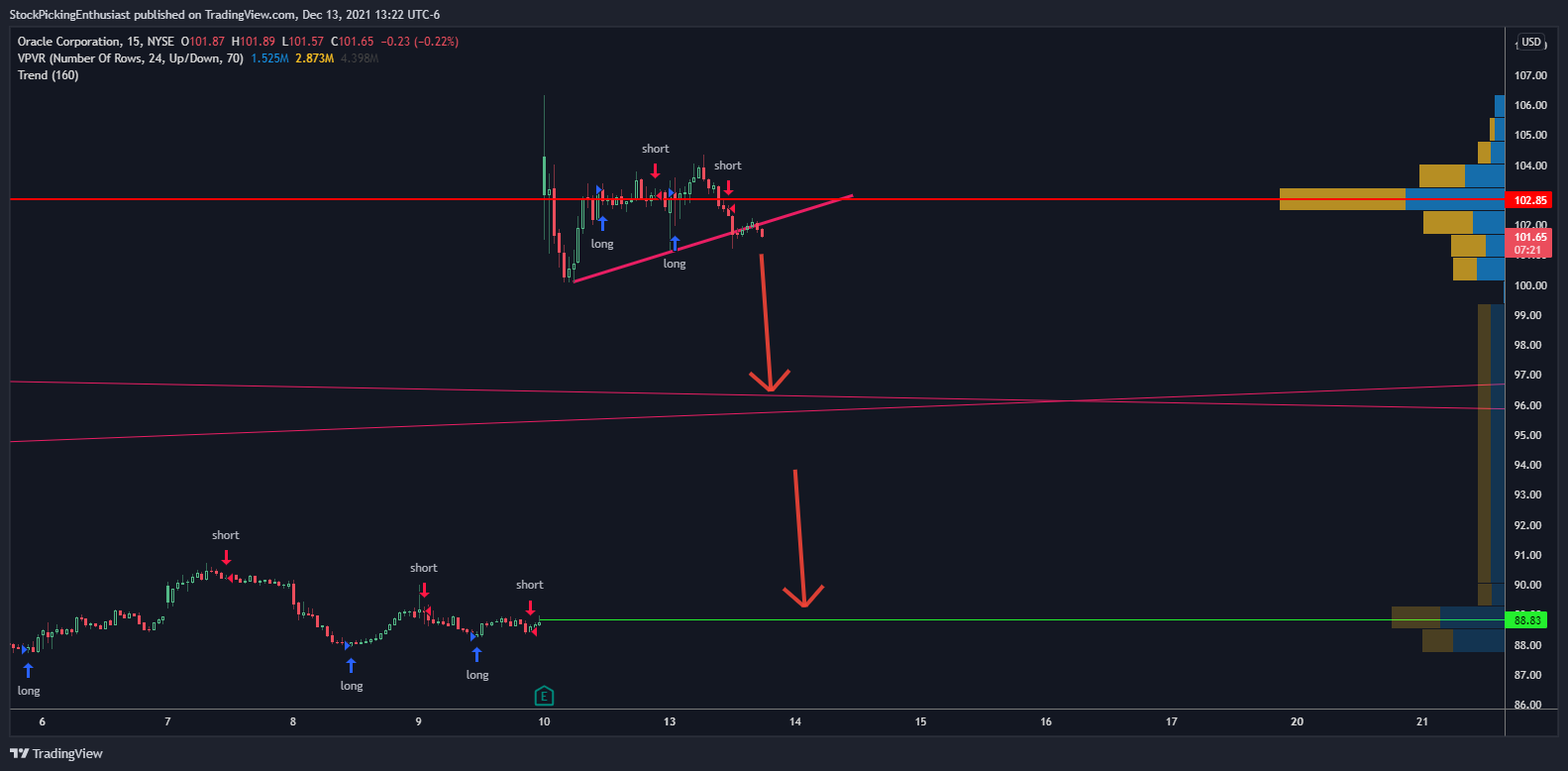
Task: Click the close value C101.65
Action: pyautogui.click(x=353, y=42)
